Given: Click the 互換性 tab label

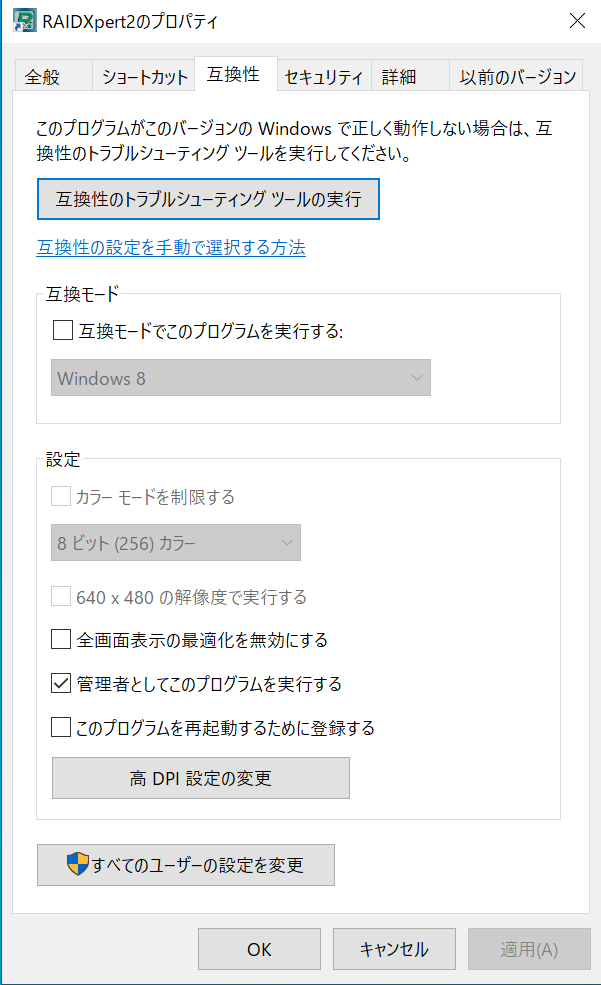Looking at the screenshot, I should 233,75.
